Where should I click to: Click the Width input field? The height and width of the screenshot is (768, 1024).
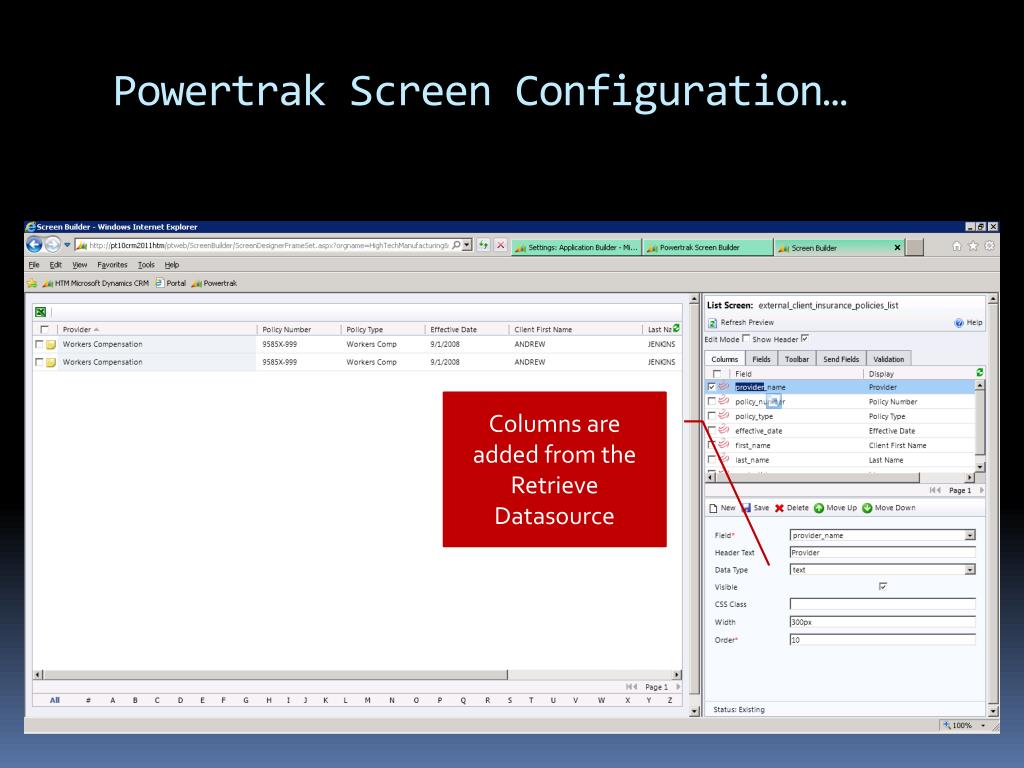[x=882, y=622]
